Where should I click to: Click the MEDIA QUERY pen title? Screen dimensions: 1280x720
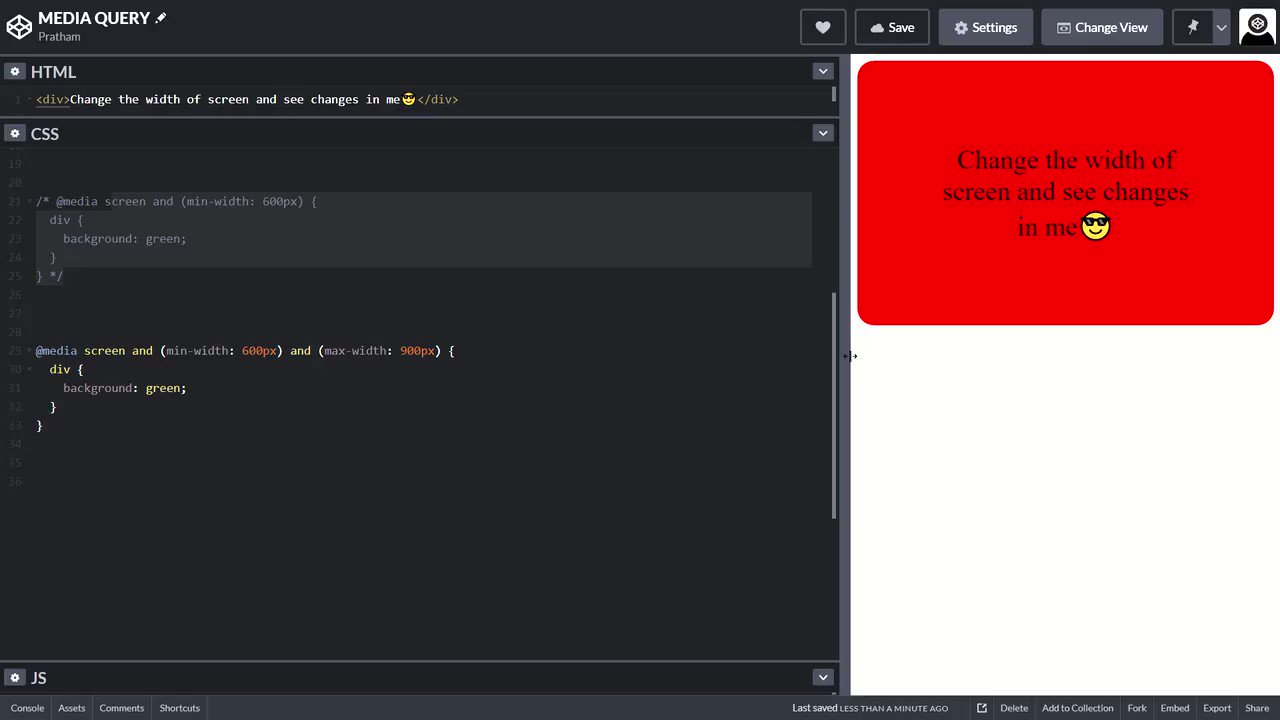94,18
